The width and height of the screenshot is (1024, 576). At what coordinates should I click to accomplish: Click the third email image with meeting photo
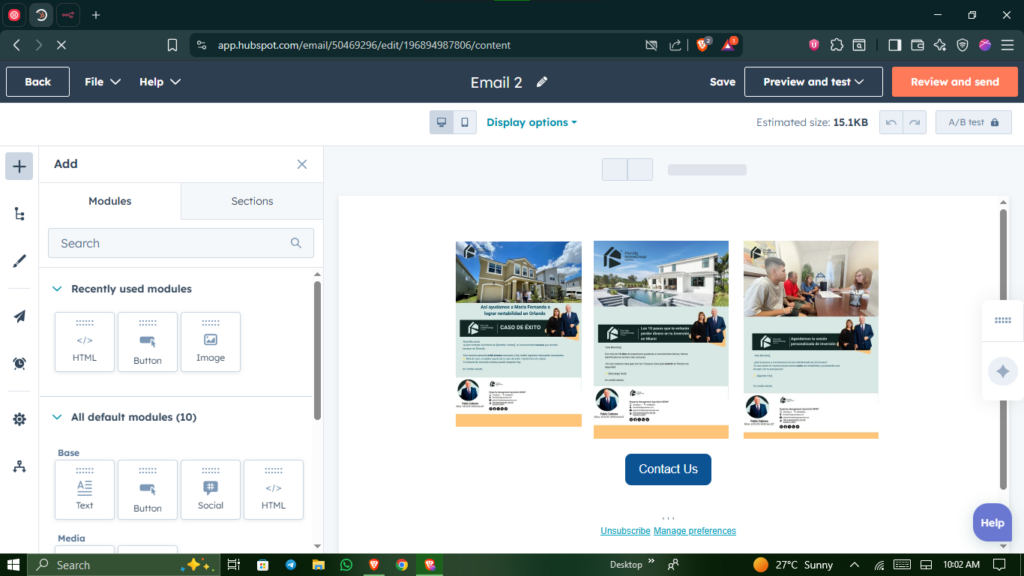[x=810, y=340]
